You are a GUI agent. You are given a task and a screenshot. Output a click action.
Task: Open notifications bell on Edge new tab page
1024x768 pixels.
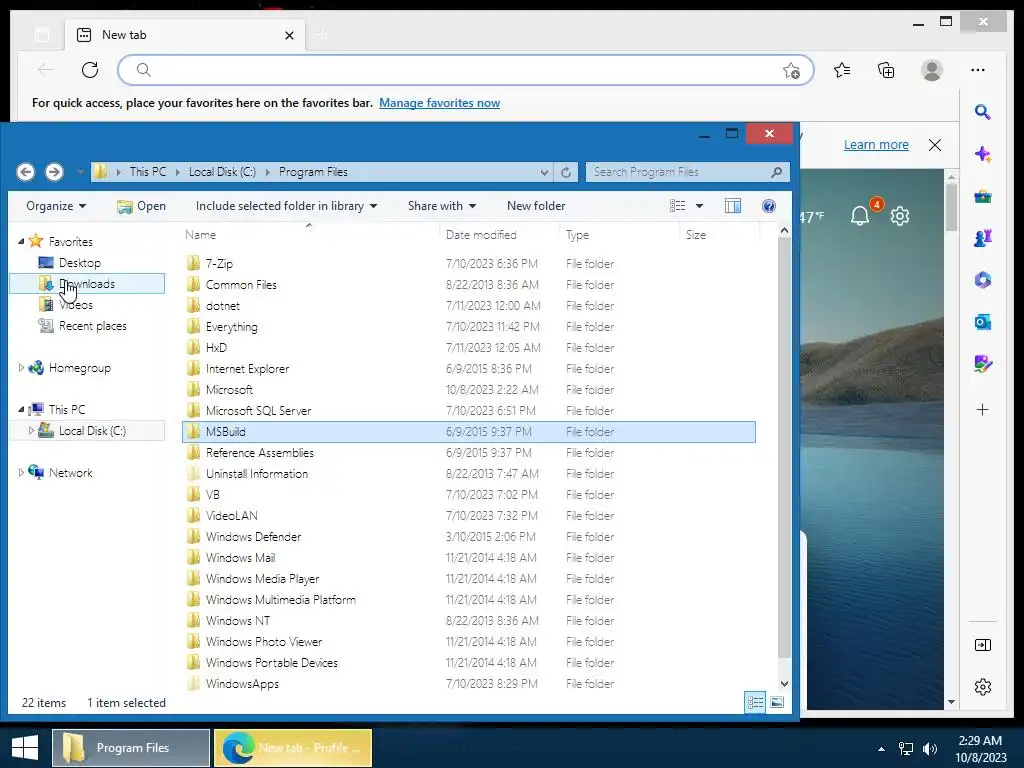(x=860, y=216)
